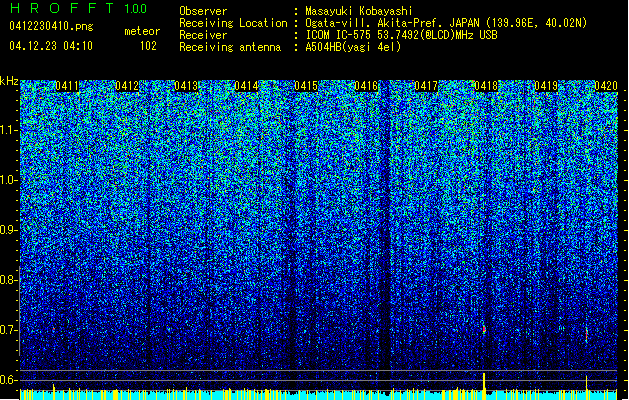This screenshot has width=629, height=400.
Task: Click the Receiving antenna label
Action: pos(230,47)
